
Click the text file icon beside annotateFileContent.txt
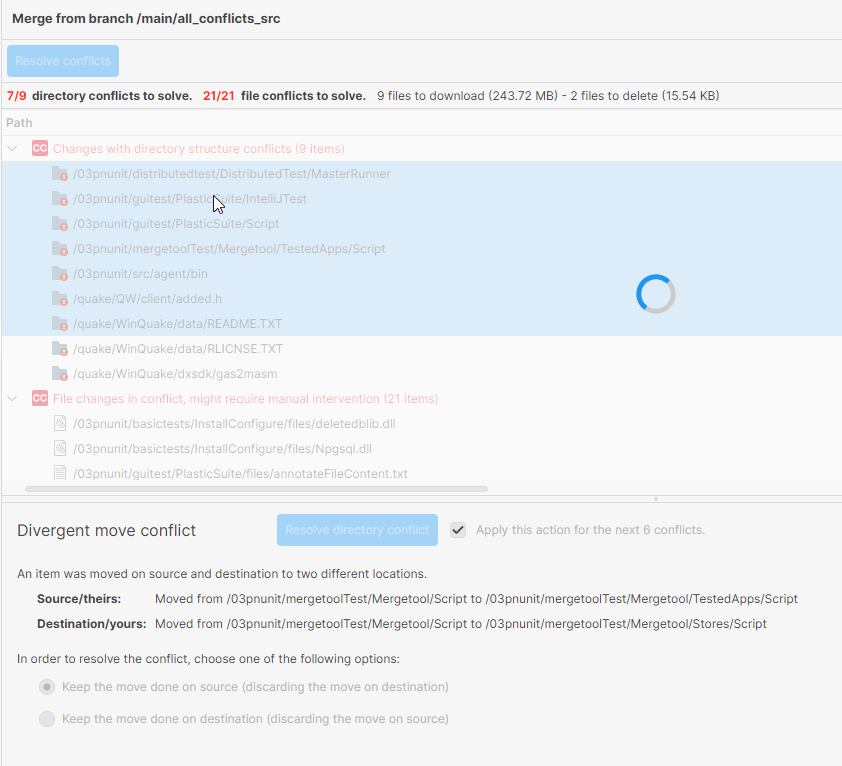click(x=60, y=473)
